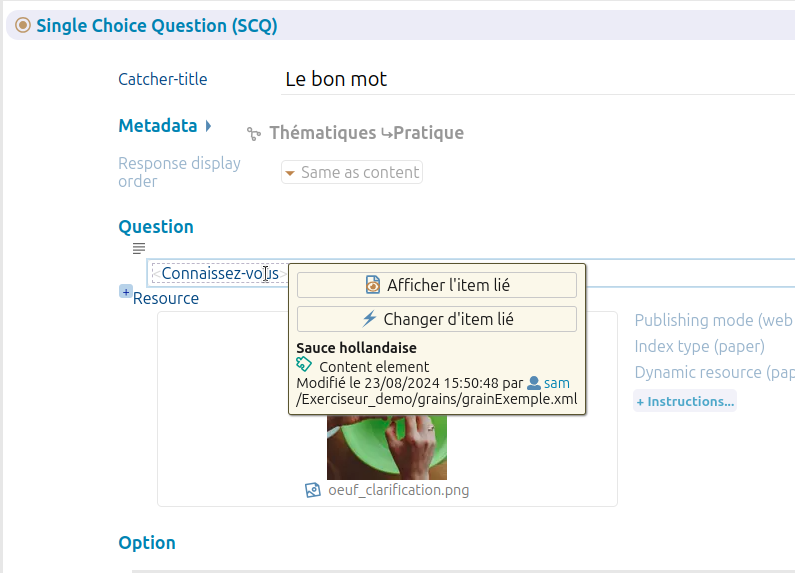Open the + Instructions... button
Screen dimensions: 795x573
pos(685,401)
